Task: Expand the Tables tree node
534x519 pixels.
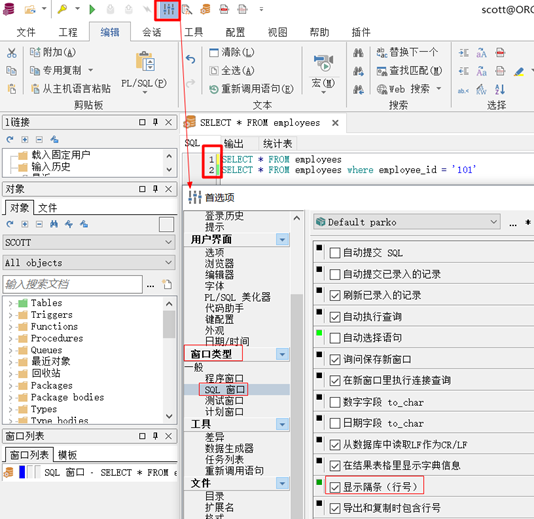Action: point(10,303)
